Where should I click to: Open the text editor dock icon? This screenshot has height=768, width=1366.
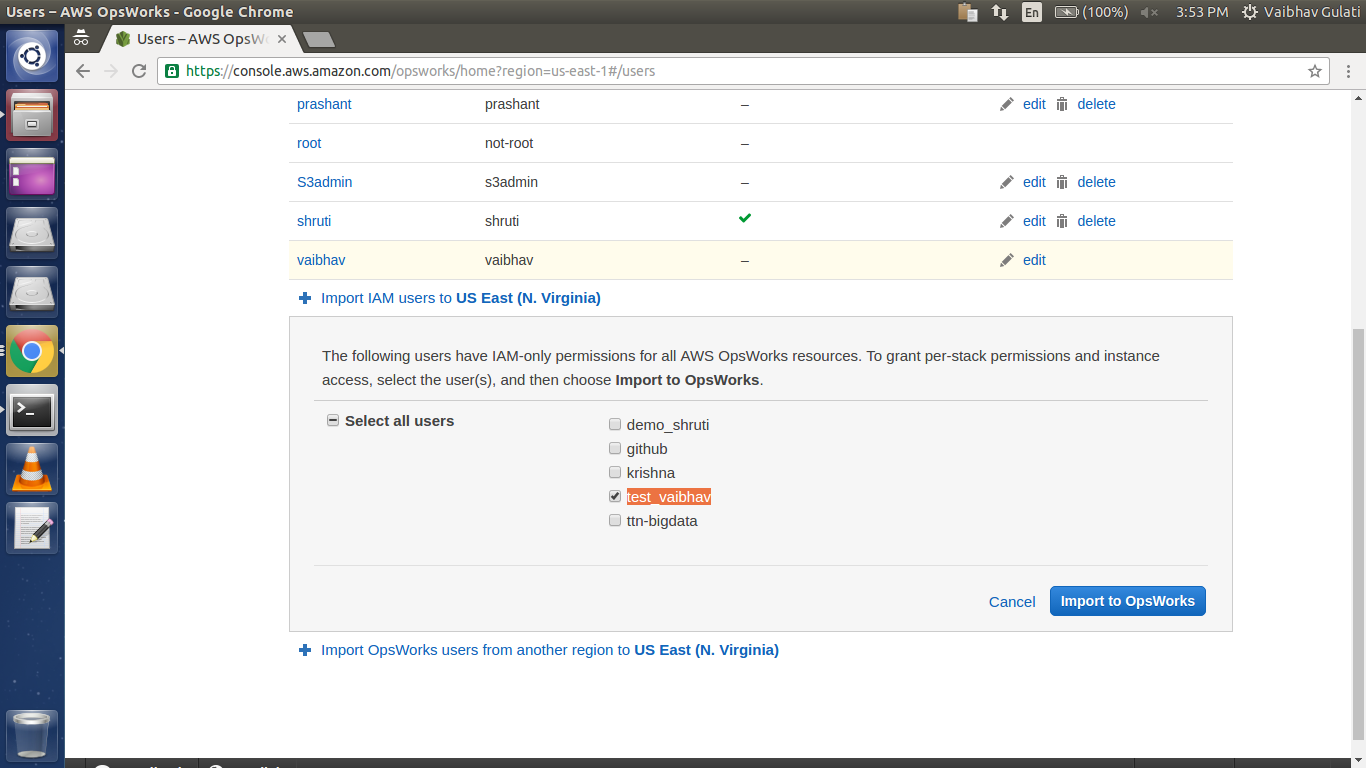tap(32, 528)
